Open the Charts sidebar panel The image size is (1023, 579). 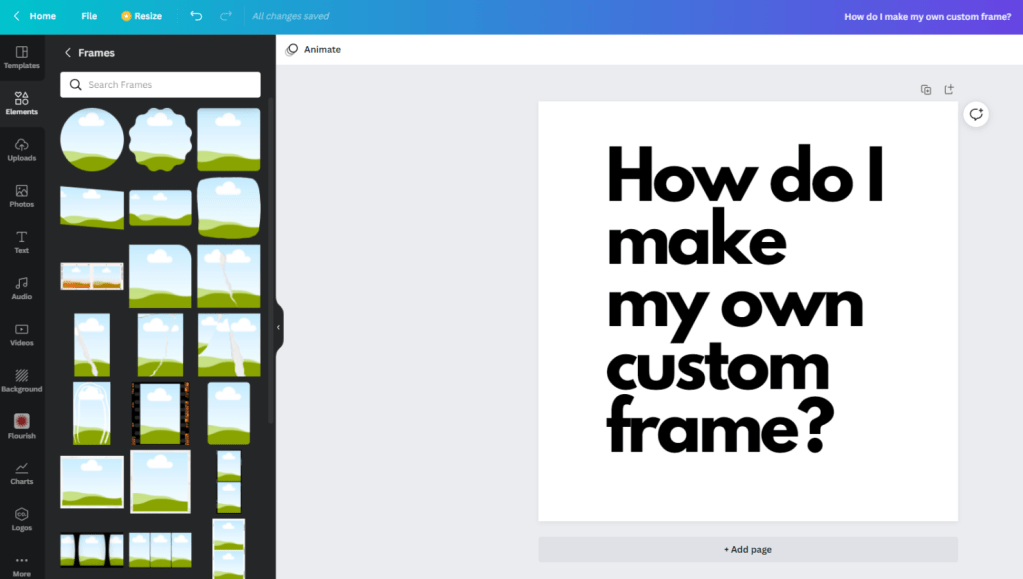pos(21,473)
